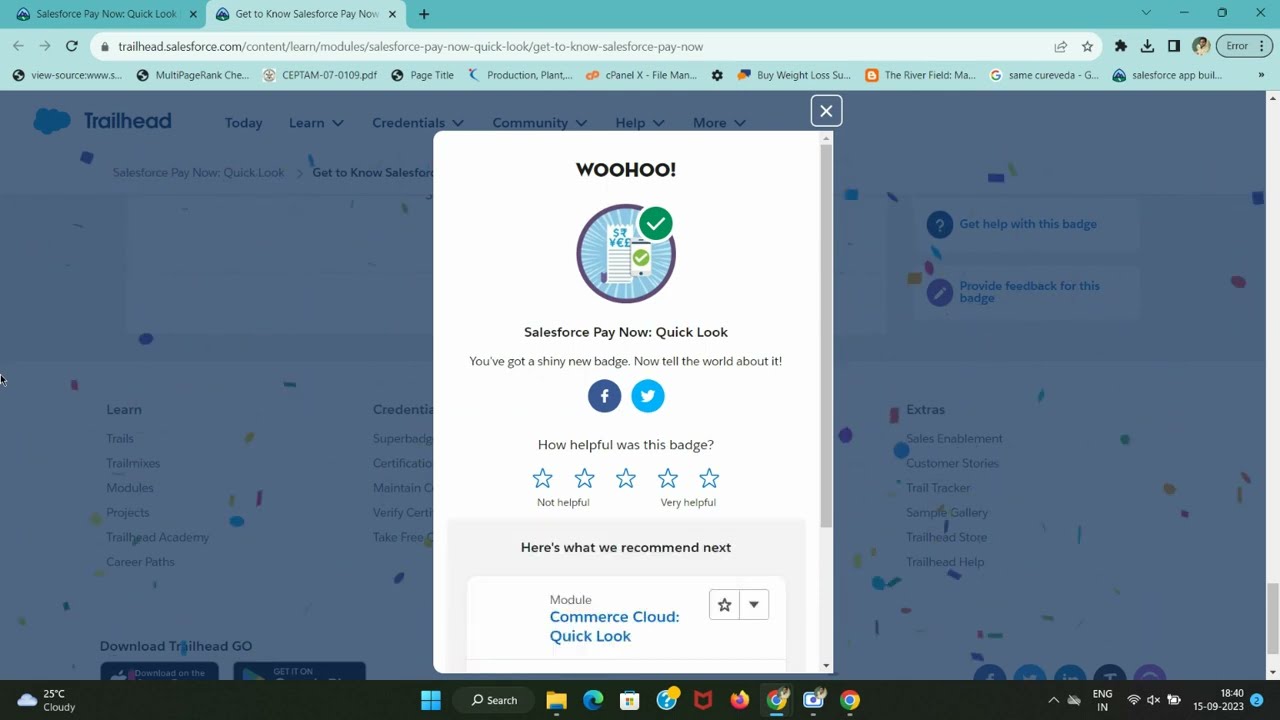The width and height of the screenshot is (1280, 720).
Task: Rate the badge four stars
Action: pyautogui.click(x=668, y=479)
